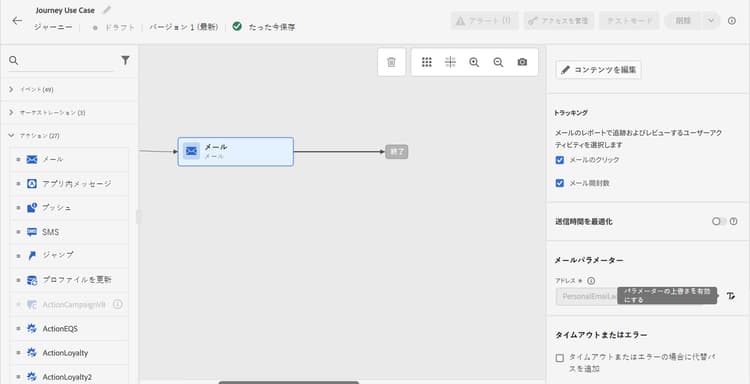Enable parameter override icon for address
Image resolution: width=750 pixels, height=384 pixels.
pos(730,296)
